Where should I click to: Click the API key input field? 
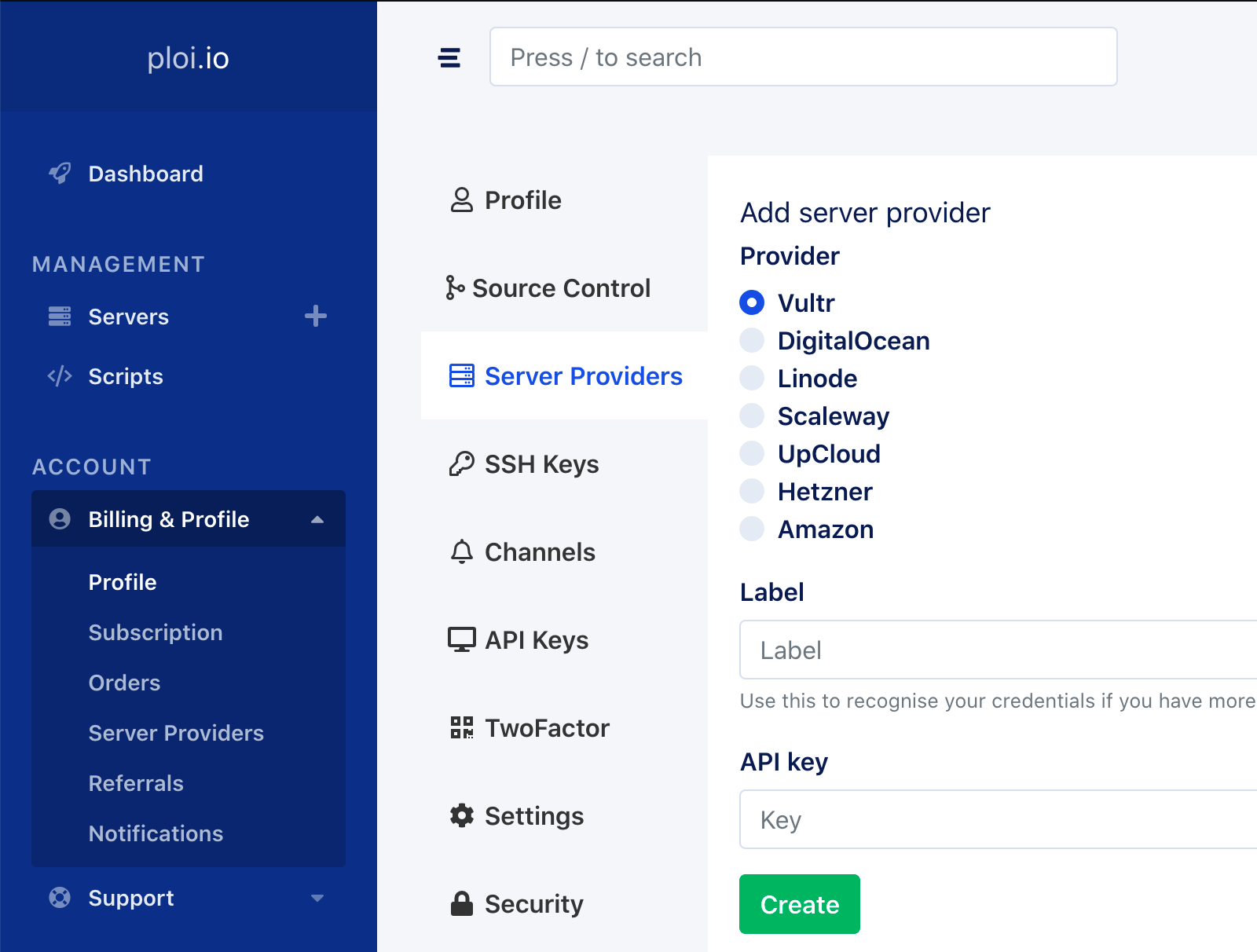[999, 819]
